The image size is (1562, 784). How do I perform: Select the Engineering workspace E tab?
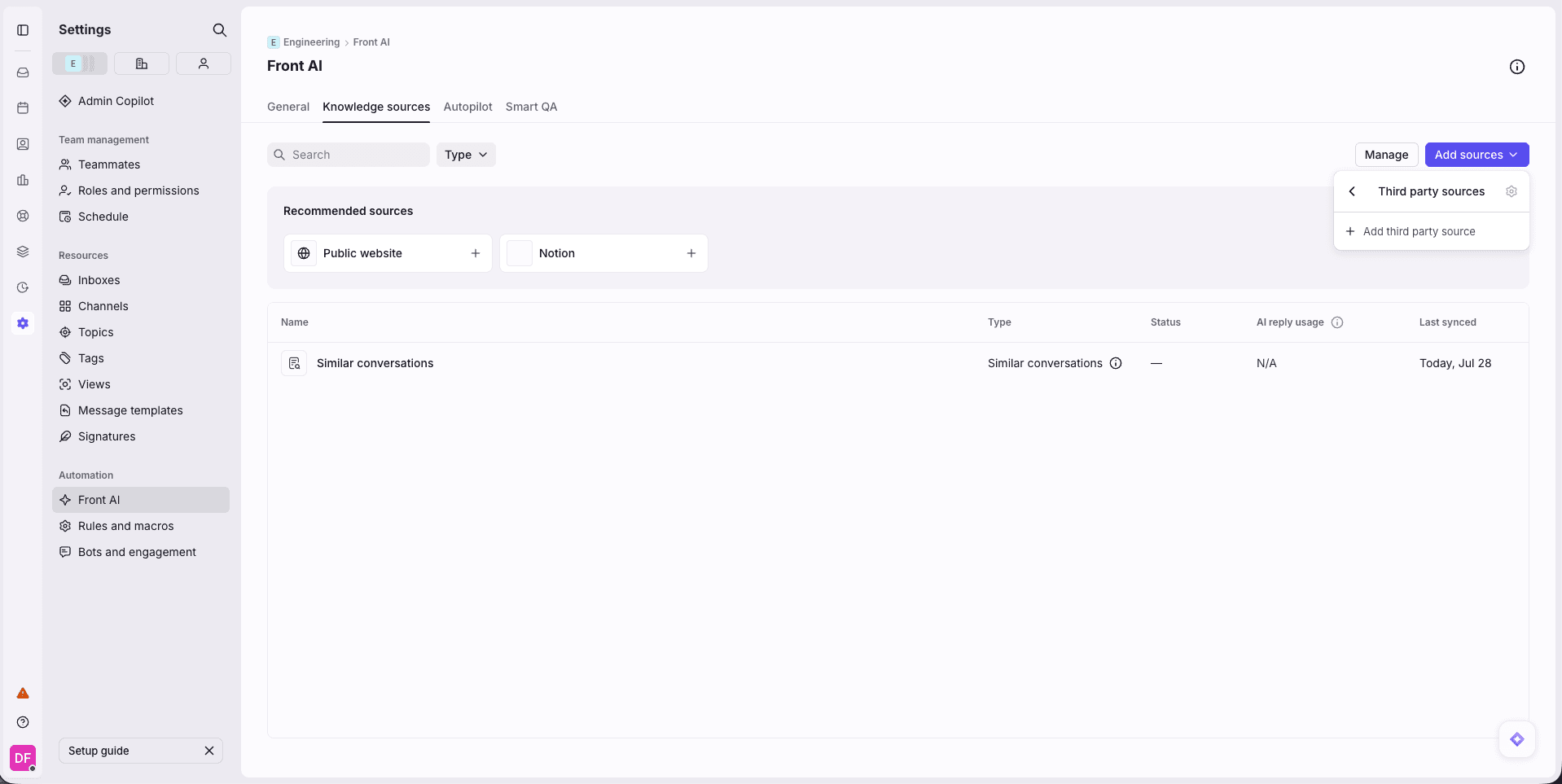tap(80, 64)
